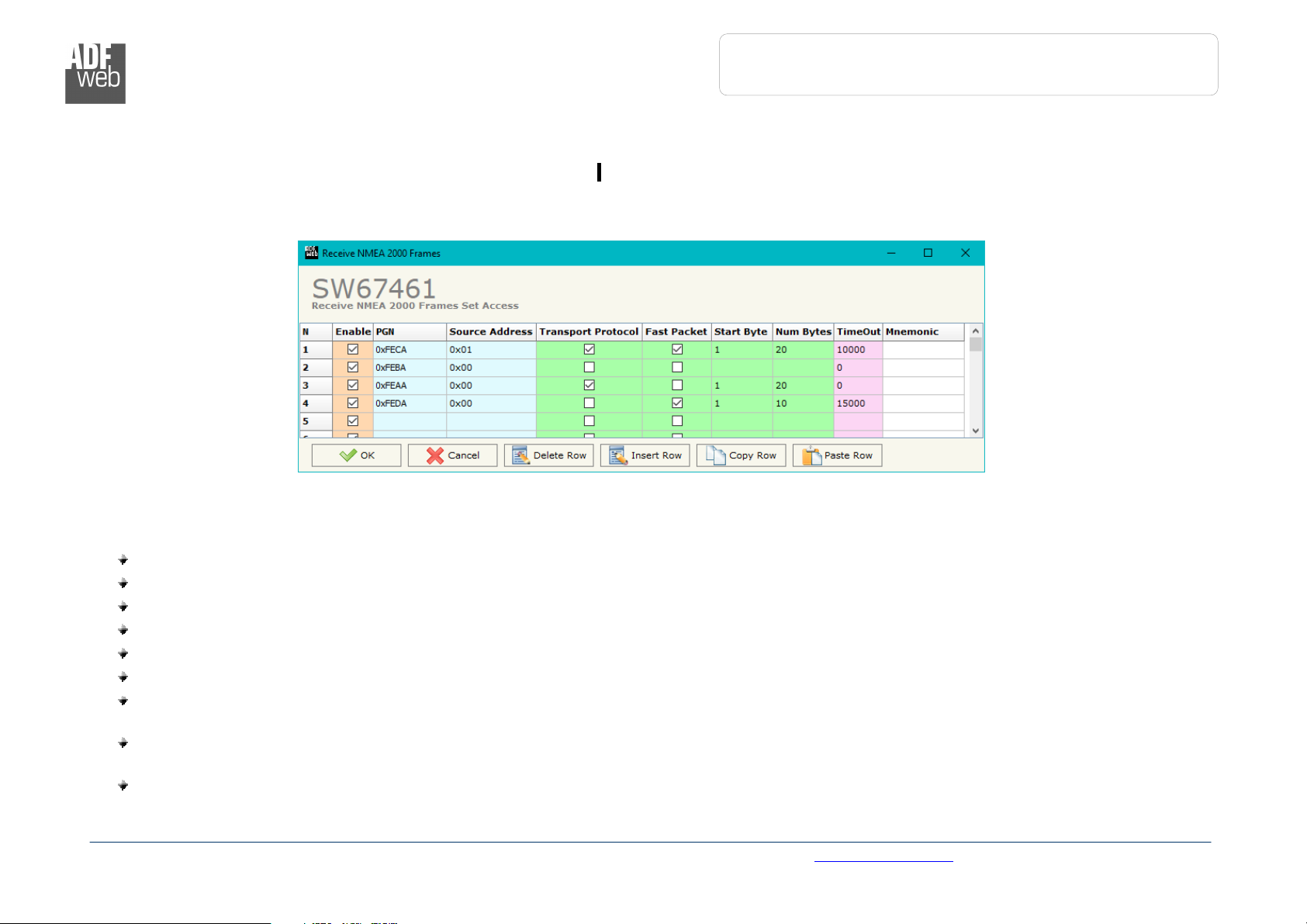Uncheck Transport Protocol for row 3

click(x=590, y=385)
